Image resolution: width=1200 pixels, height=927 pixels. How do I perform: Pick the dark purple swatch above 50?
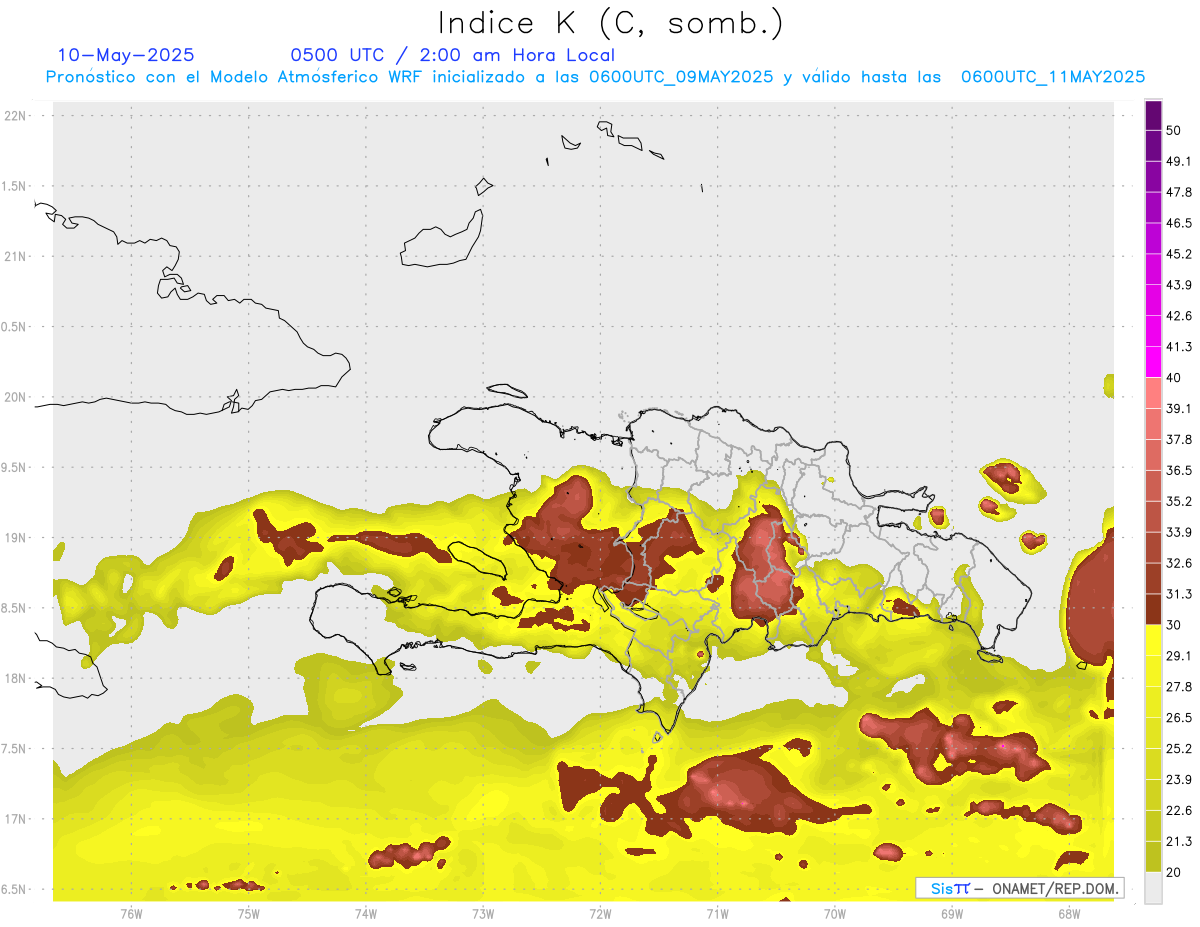1153,116
